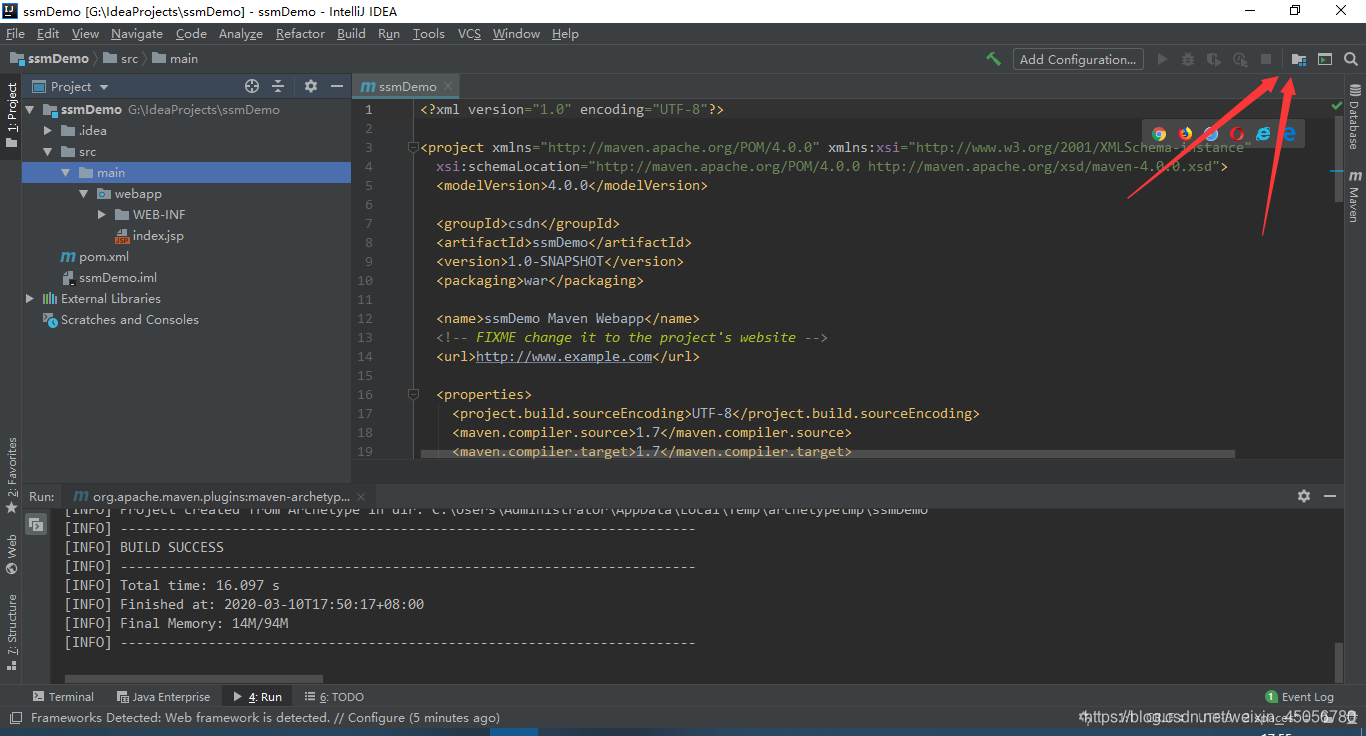Open Search Everywhere magnifier icon

1350,59
